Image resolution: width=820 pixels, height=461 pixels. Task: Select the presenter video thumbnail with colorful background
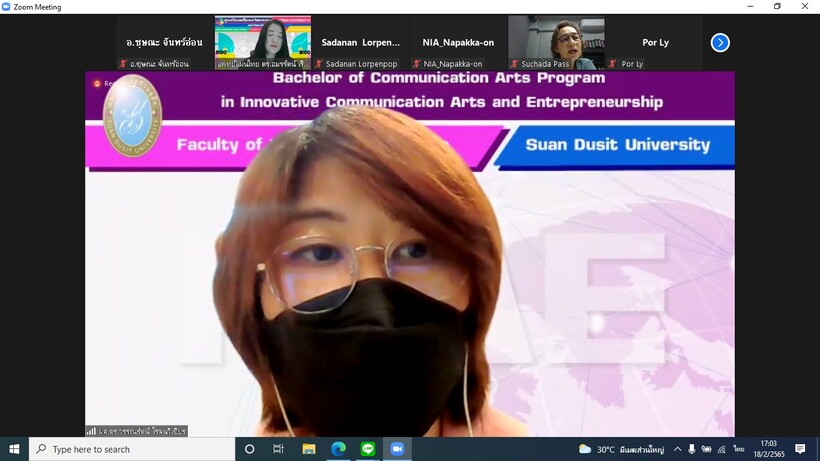pos(263,42)
